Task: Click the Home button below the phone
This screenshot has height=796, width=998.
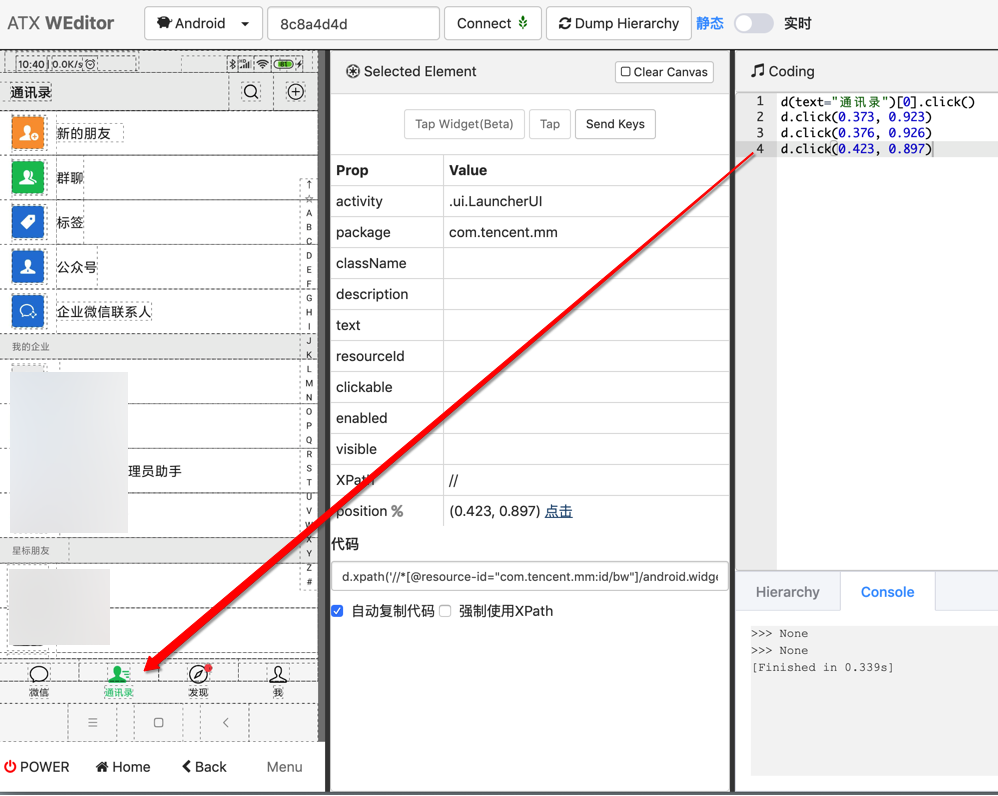Action: [x=123, y=767]
